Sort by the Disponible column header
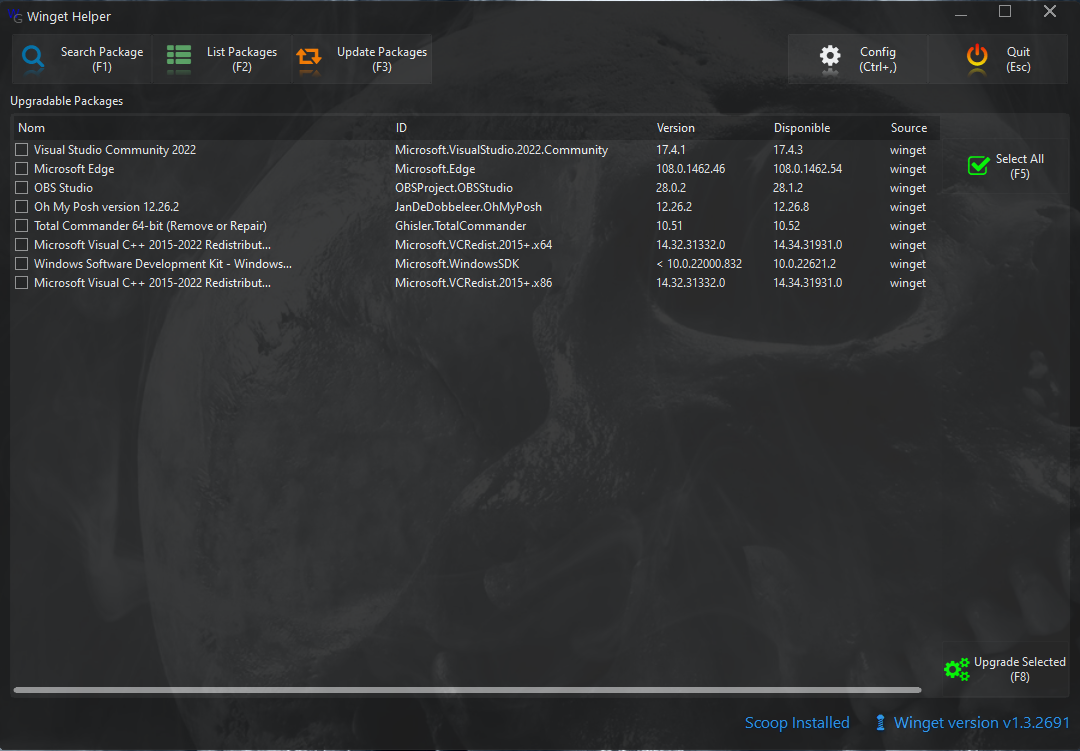 click(x=802, y=128)
